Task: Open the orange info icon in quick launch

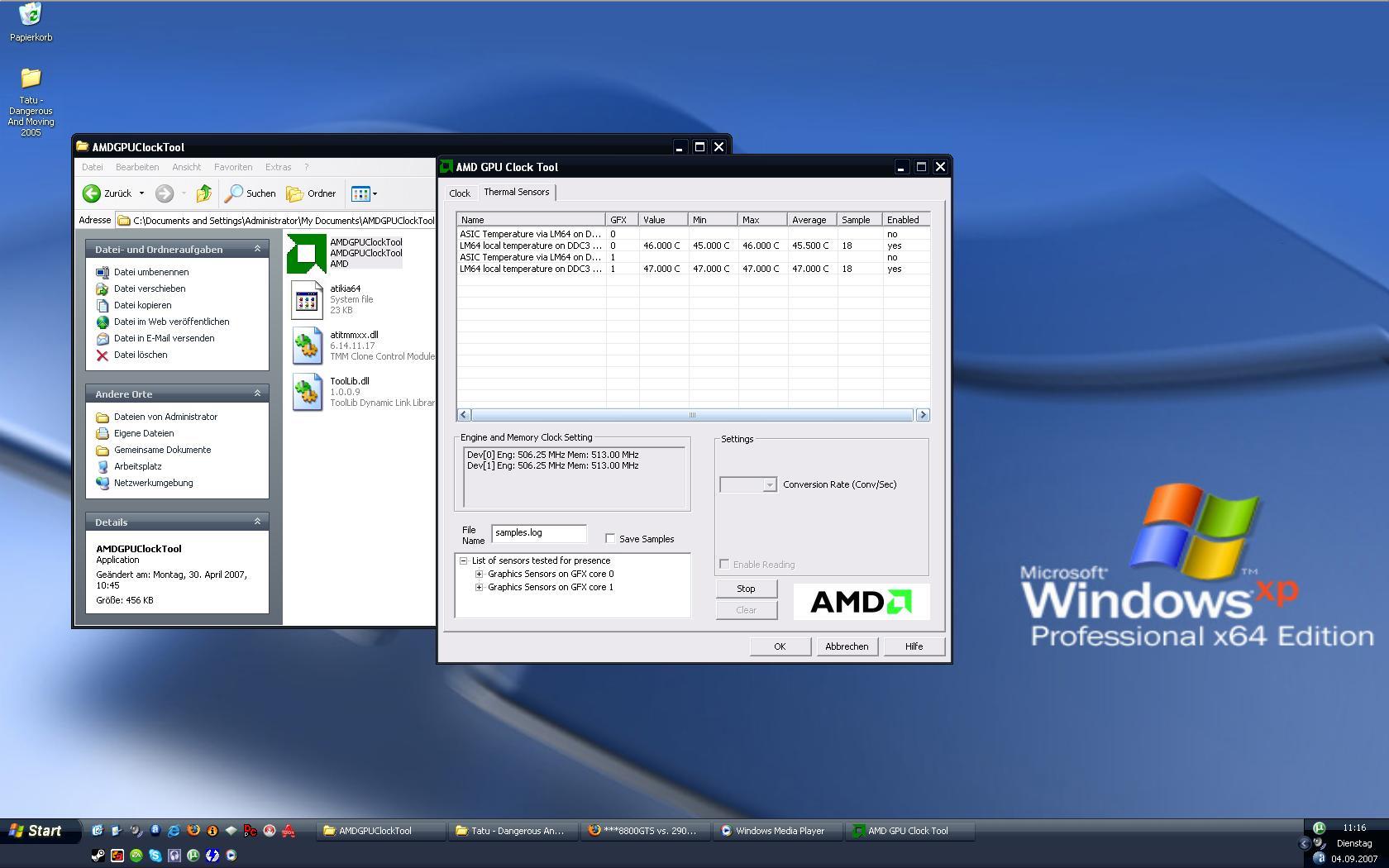Action: [x=212, y=831]
